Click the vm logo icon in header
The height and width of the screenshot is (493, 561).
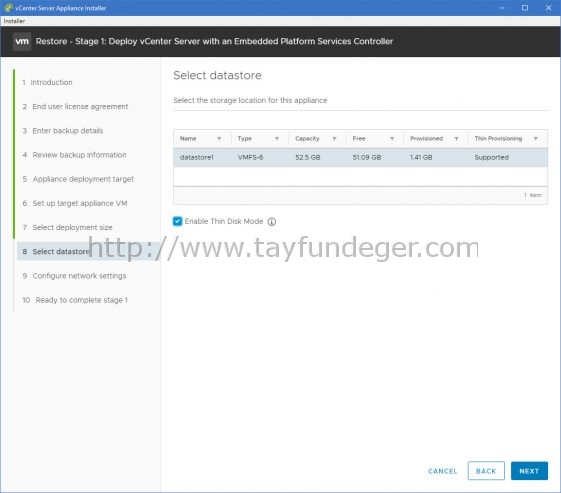(22, 42)
